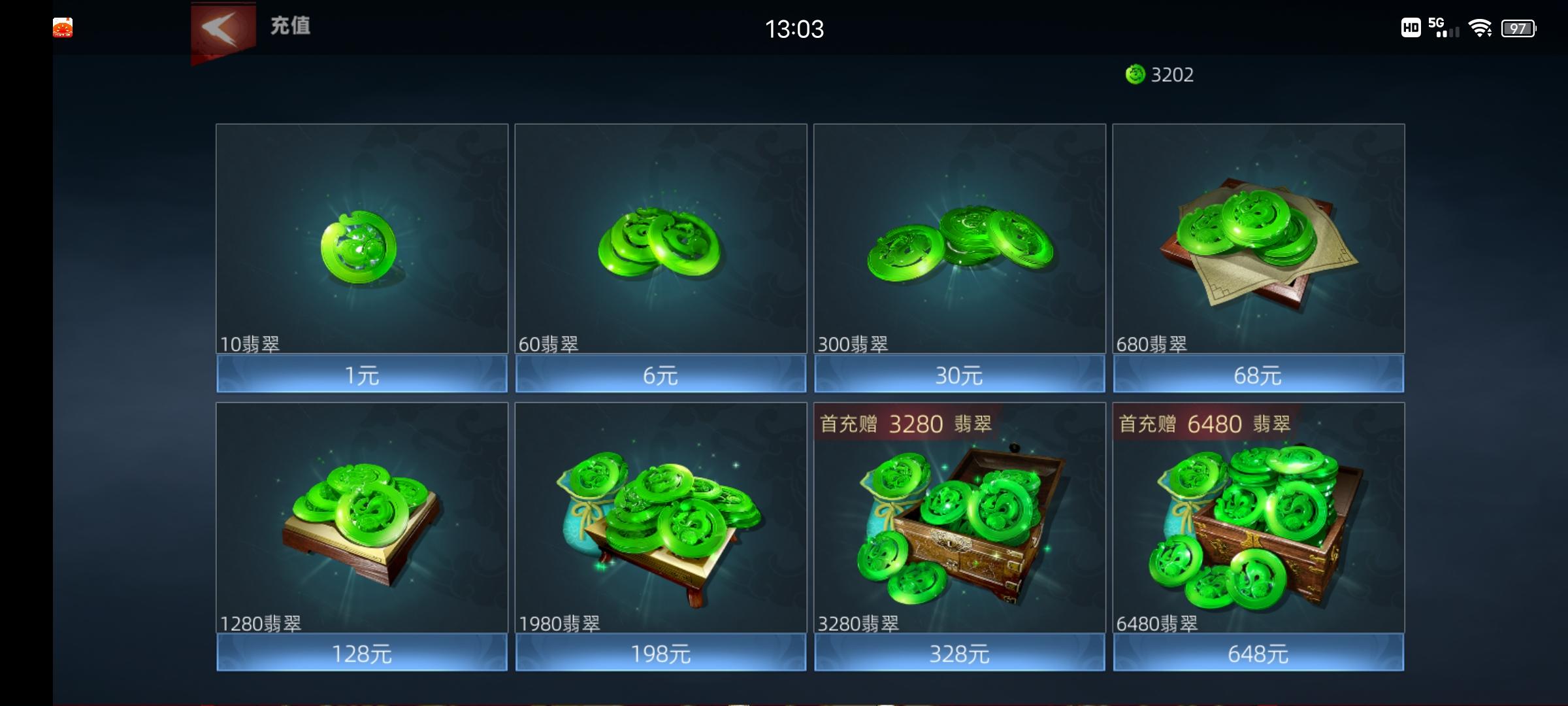Screen dimensions: 1568x706
Task: Buy jade for 6元
Action: (x=661, y=375)
